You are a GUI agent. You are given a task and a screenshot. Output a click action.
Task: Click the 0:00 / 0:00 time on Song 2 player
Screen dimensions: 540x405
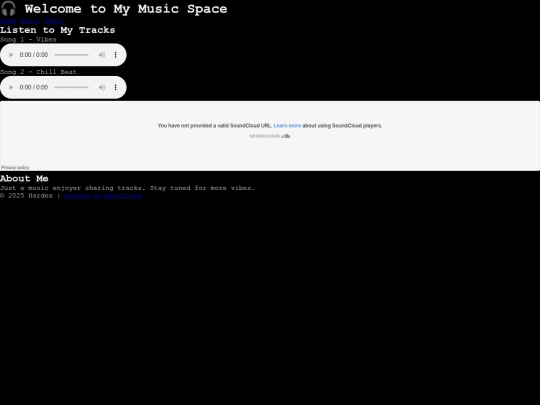34,87
